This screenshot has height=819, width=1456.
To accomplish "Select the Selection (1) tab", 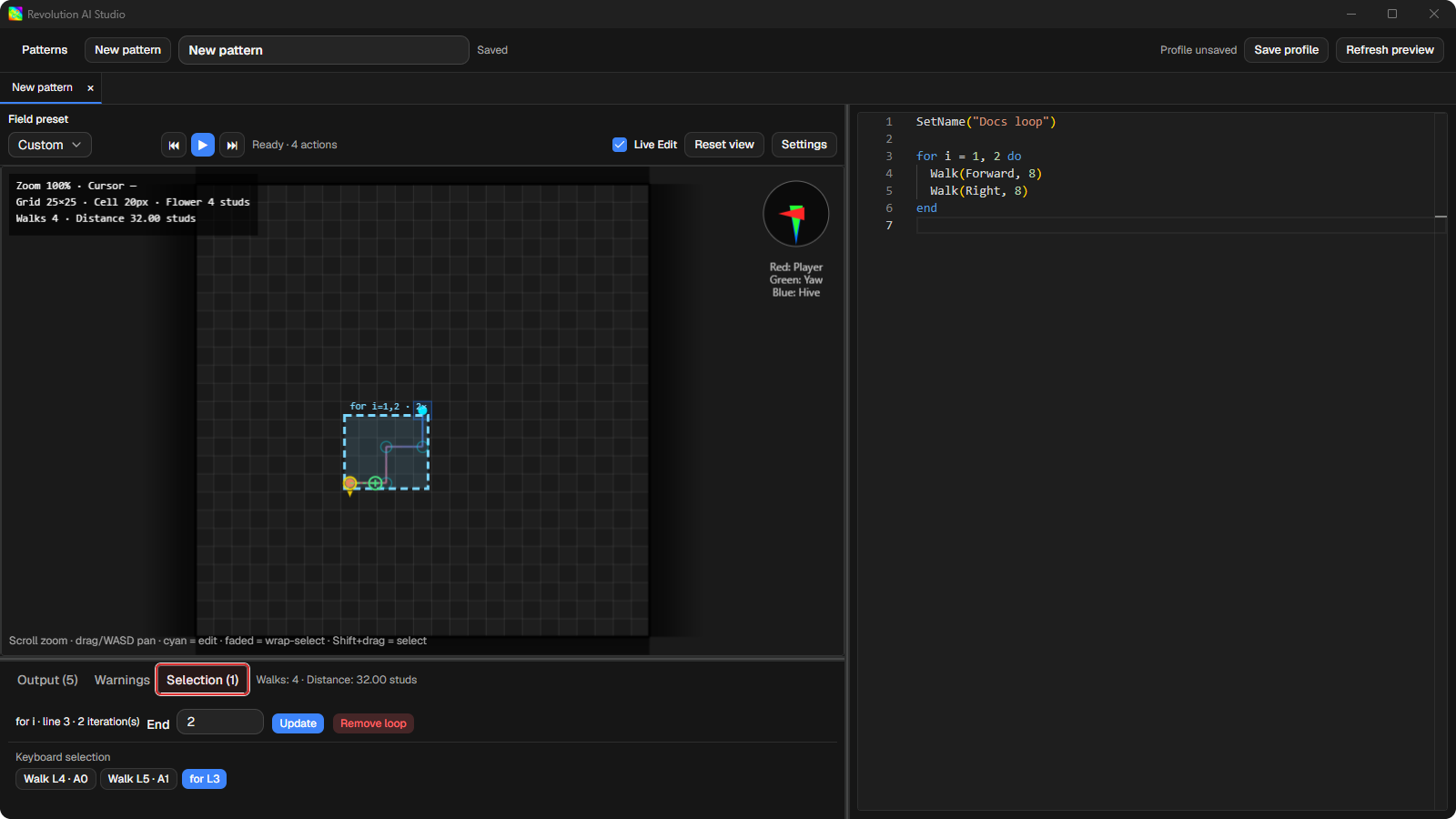I will tap(203, 680).
